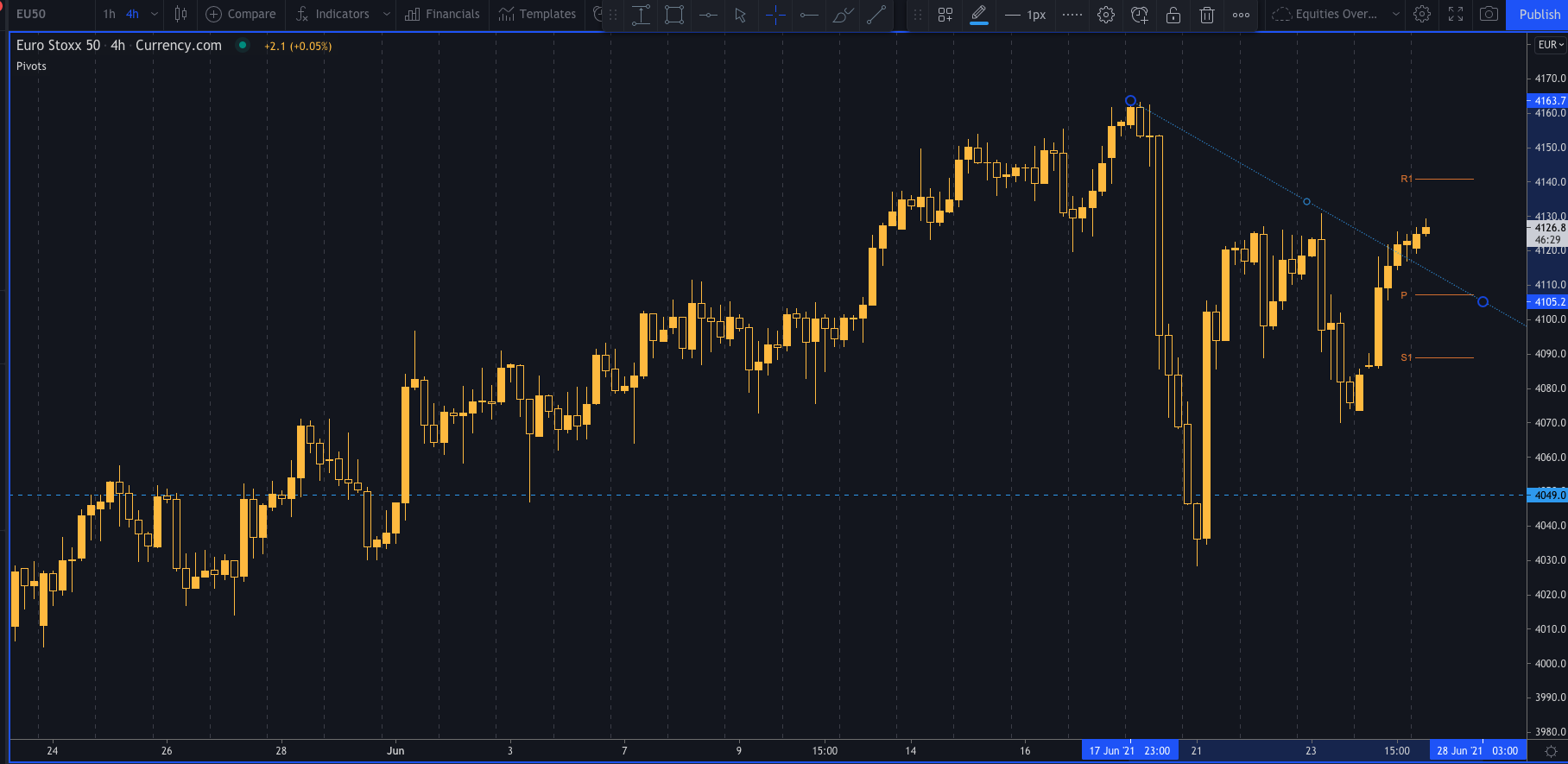Expand the timeframe interval dropdown
1568x764 pixels.
(155, 14)
